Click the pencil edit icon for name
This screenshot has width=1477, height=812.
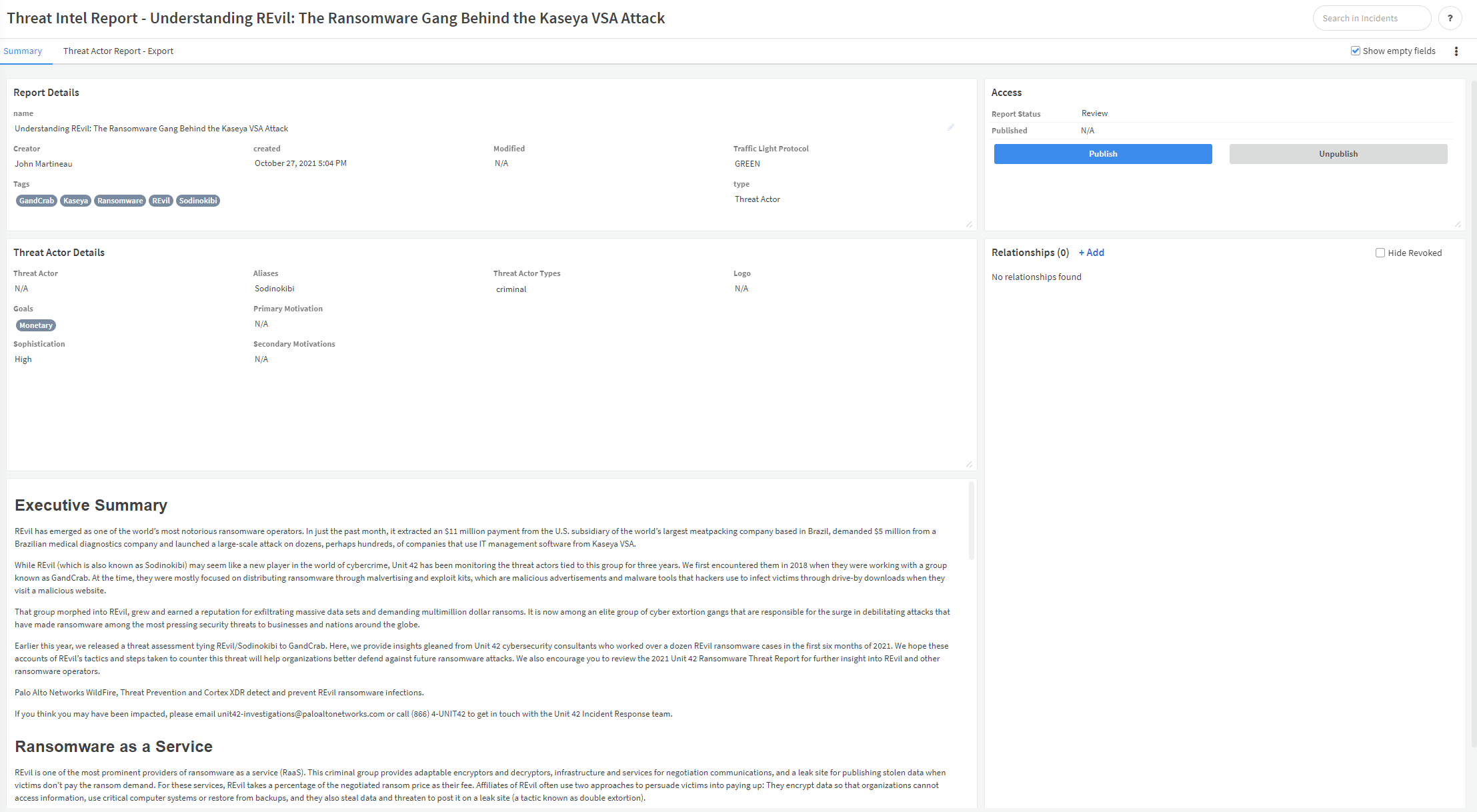click(x=951, y=127)
